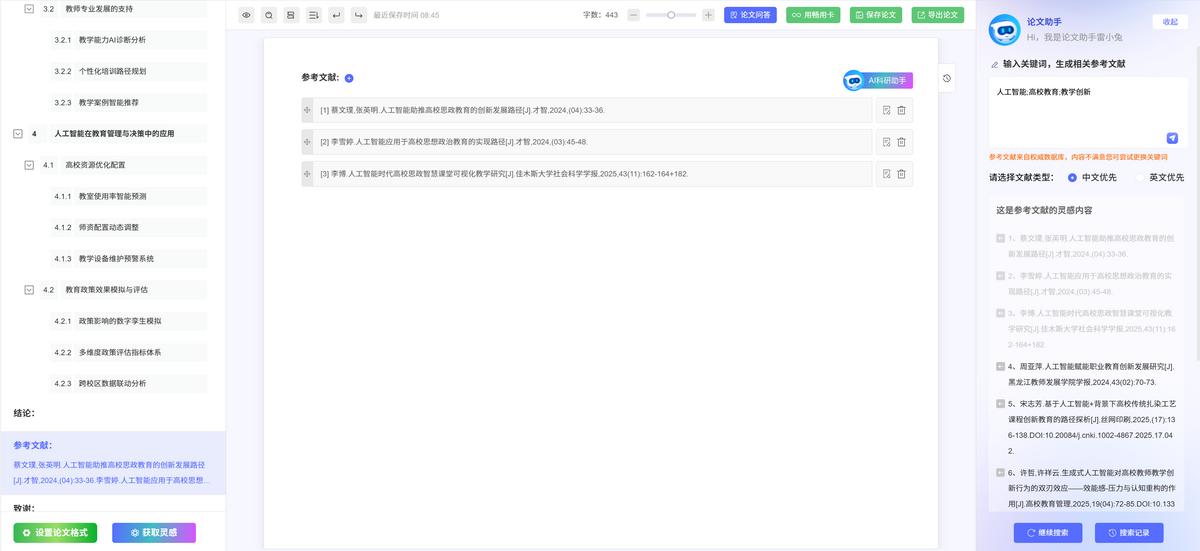This screenshot has width=1200, height=551.
Task: Click the 获取灵感 button
Action: pos(154,533)
